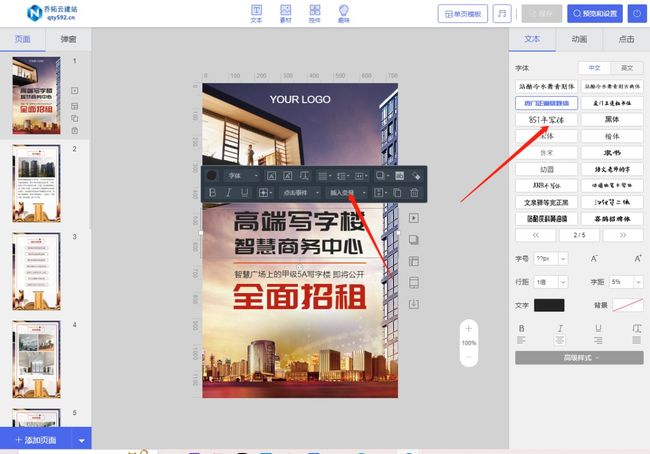Image resolution: width=650 pixels, height=454 pixels.
Task: Click the play preview icon beside the canvas
Action: pos(414,218)
